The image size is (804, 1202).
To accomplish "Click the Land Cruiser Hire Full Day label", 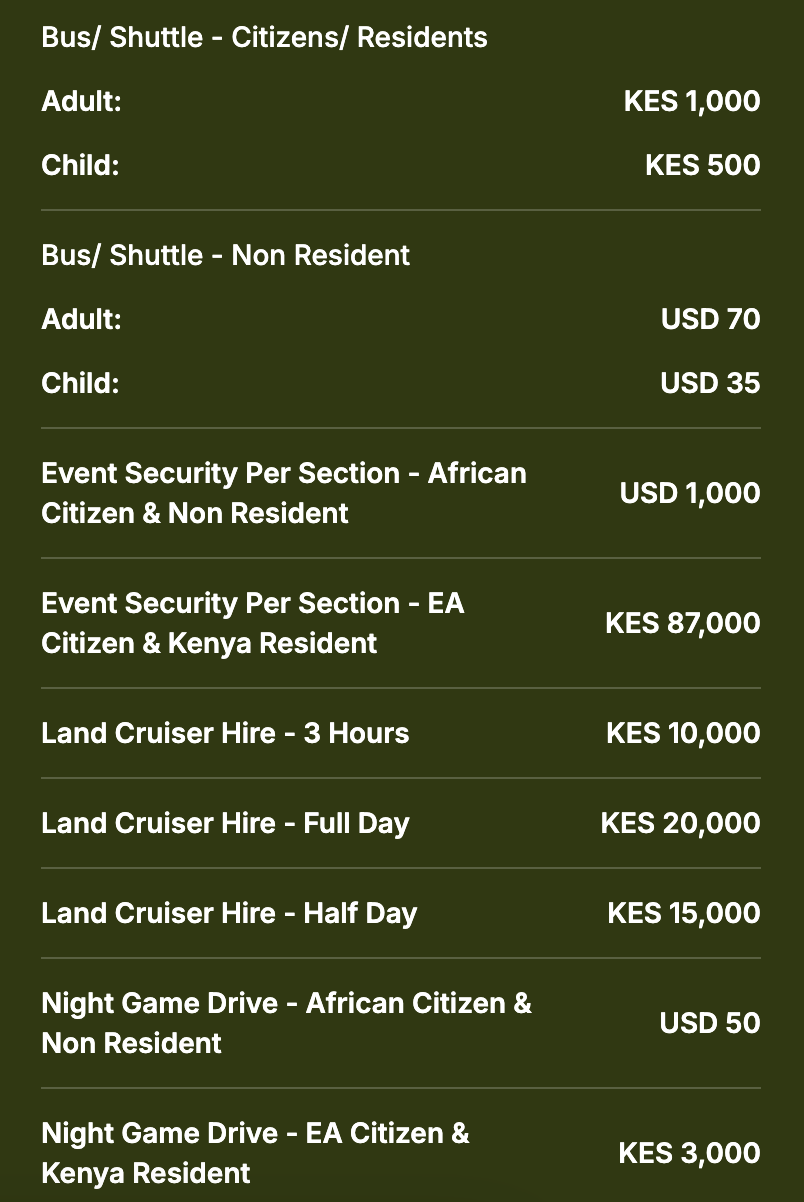I will click(225, 824).
